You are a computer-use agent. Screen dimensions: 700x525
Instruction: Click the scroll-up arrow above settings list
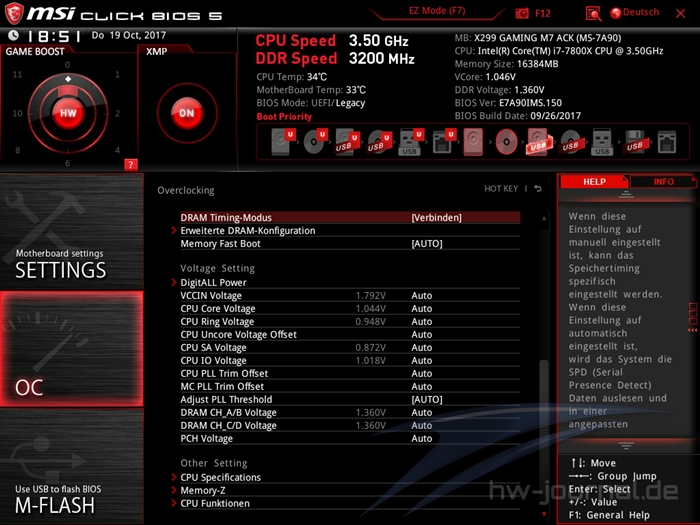(x=544, y=219)
